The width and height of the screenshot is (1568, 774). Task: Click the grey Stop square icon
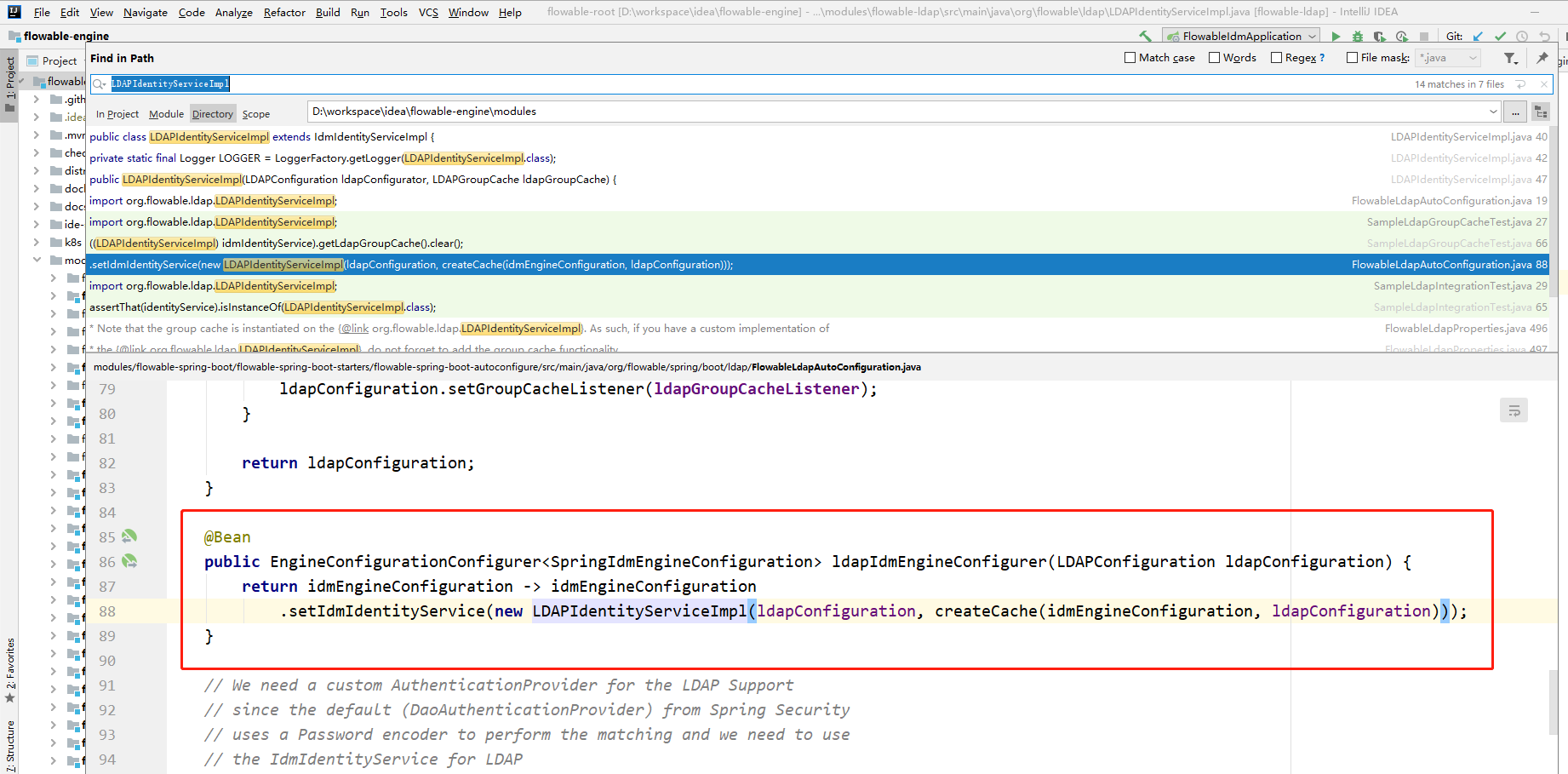[1424, 36]
